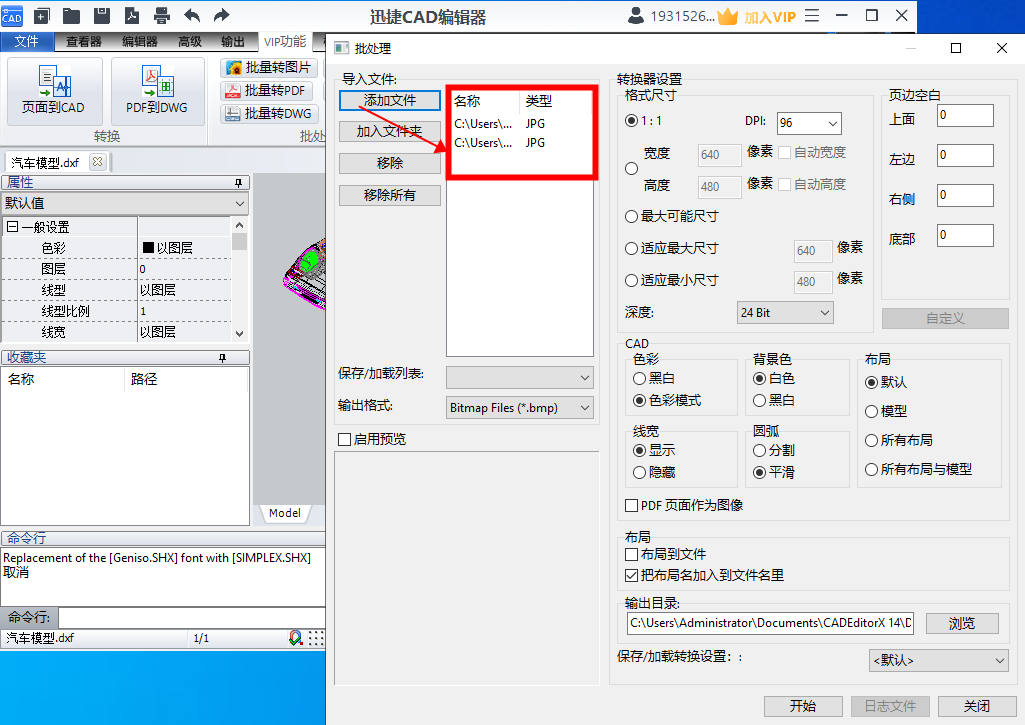1025x725 pixels.
Task: Click the 页面到CAD conversion icon
Action: click(54, 90)
